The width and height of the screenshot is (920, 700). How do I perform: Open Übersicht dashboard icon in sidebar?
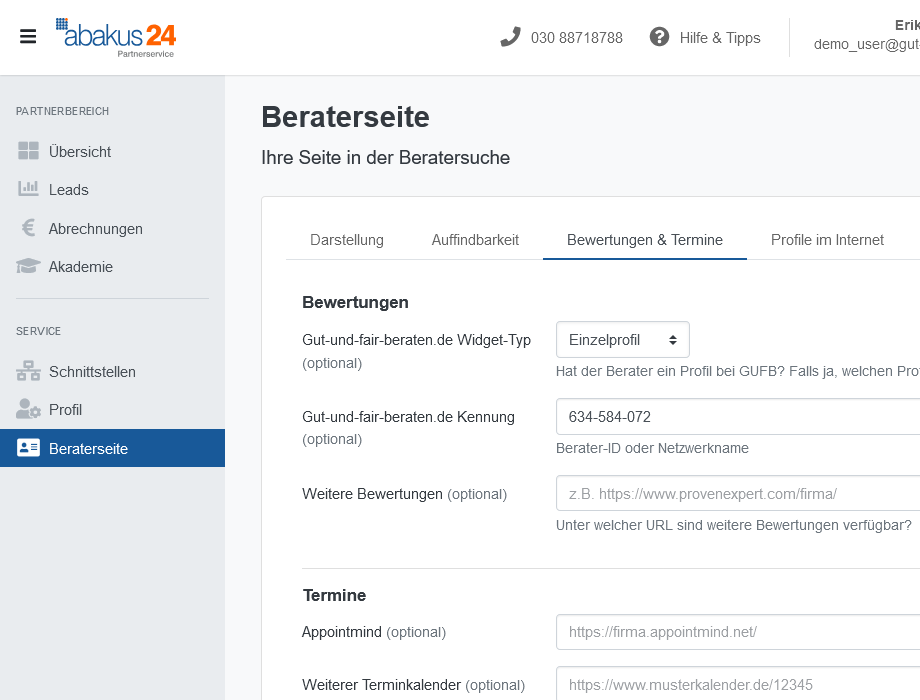pos(28,151)
